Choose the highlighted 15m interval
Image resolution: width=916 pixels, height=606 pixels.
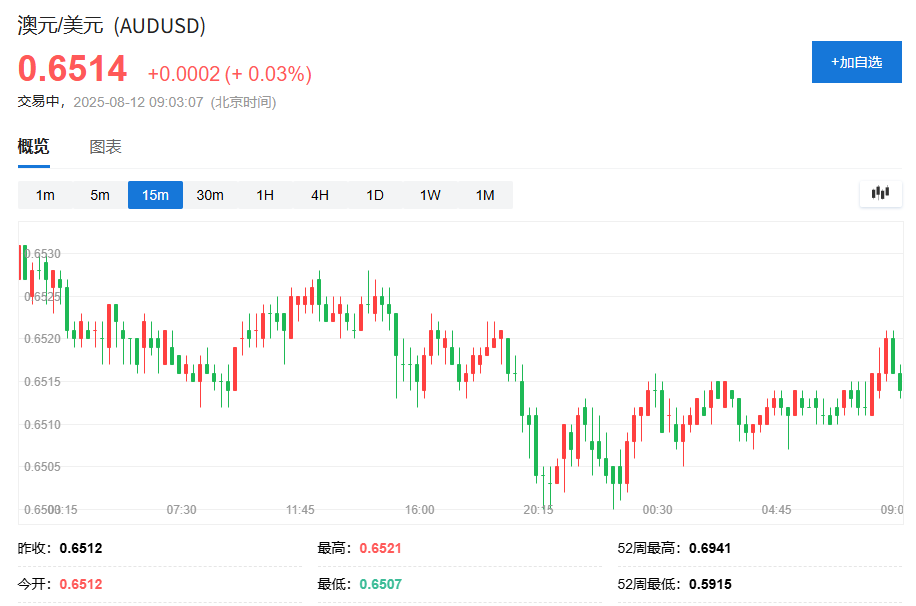[155, 195]
